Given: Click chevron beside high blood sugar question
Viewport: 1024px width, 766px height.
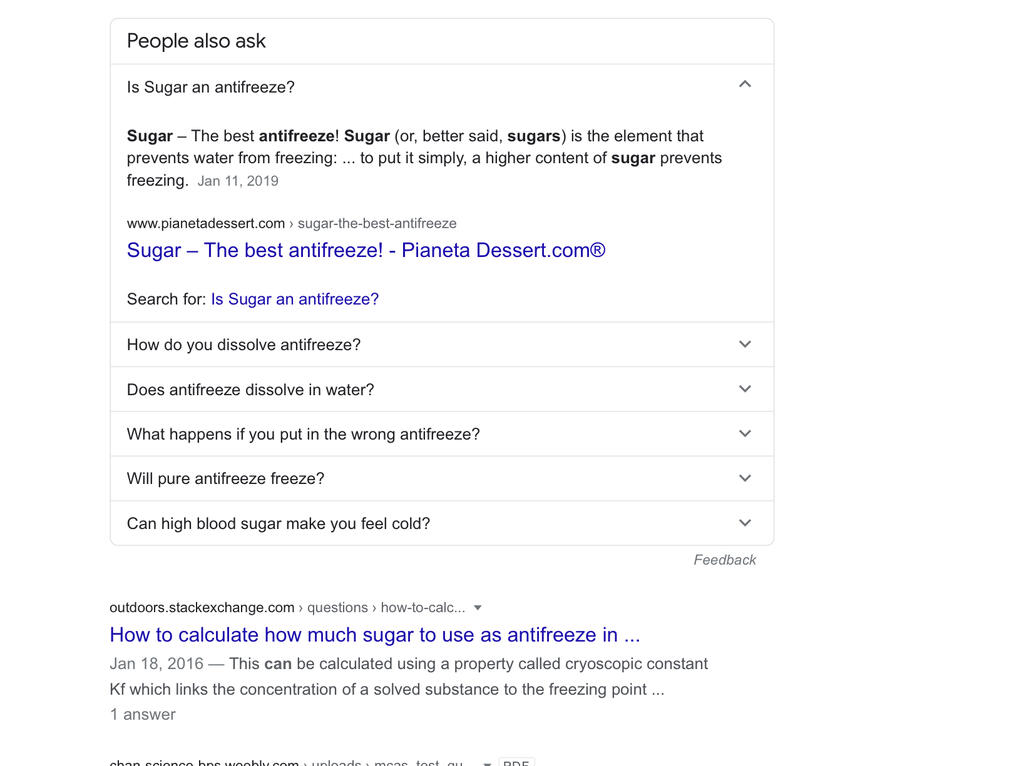Looking at the screenshot, I should click(744, 523).
